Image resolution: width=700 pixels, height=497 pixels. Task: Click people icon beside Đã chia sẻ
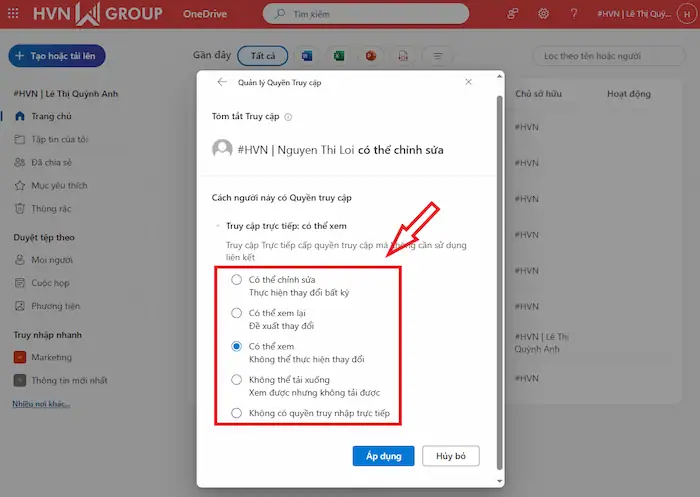tap(20, 163)
